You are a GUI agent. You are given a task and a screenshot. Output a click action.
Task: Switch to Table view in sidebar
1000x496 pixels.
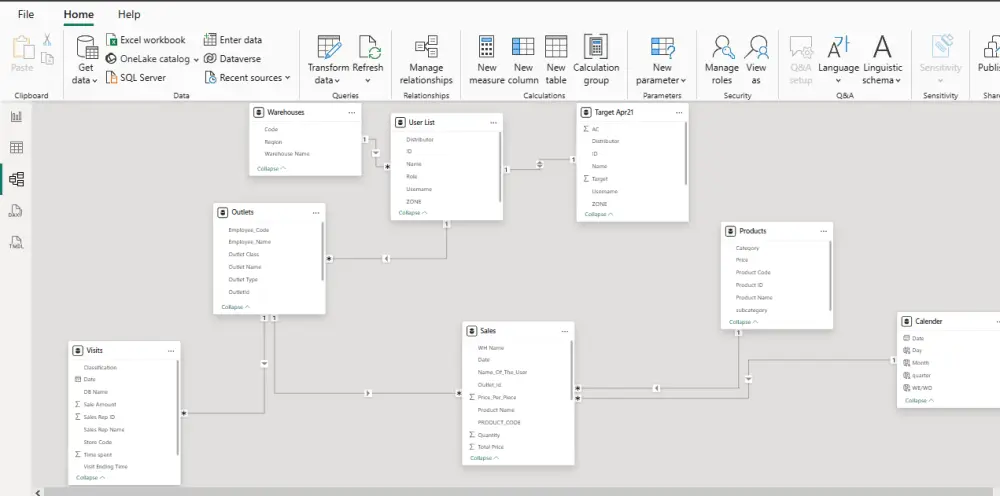[x=16, y=147]
